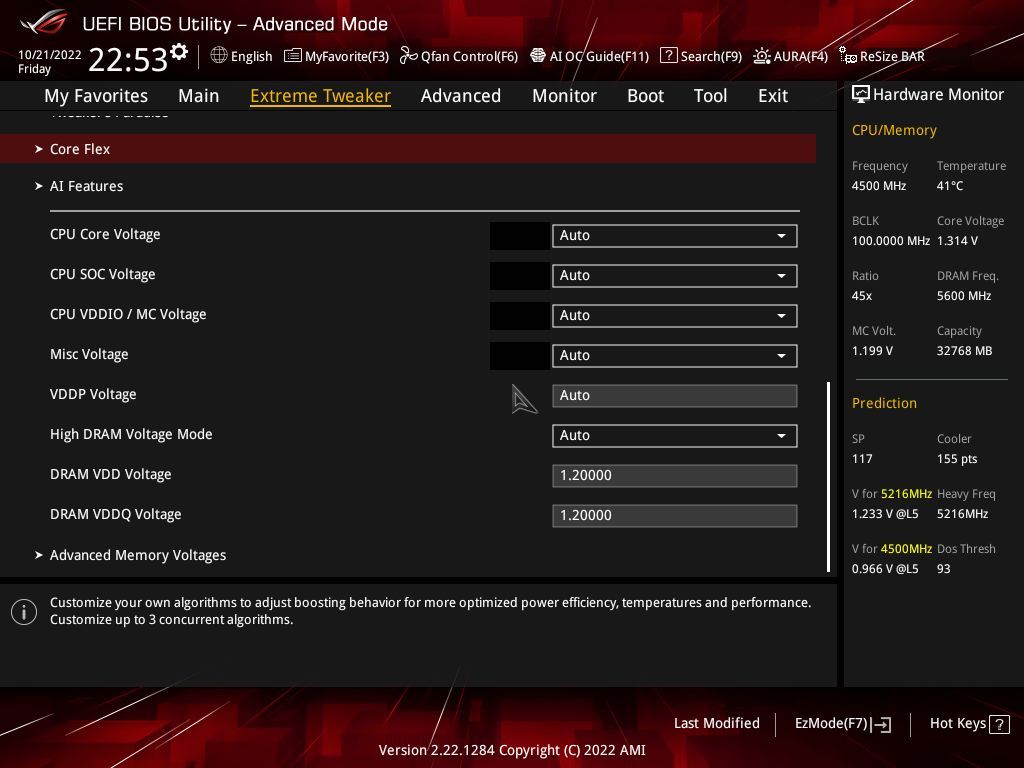Open the My Favorites tab

click(x=96, y=96)
